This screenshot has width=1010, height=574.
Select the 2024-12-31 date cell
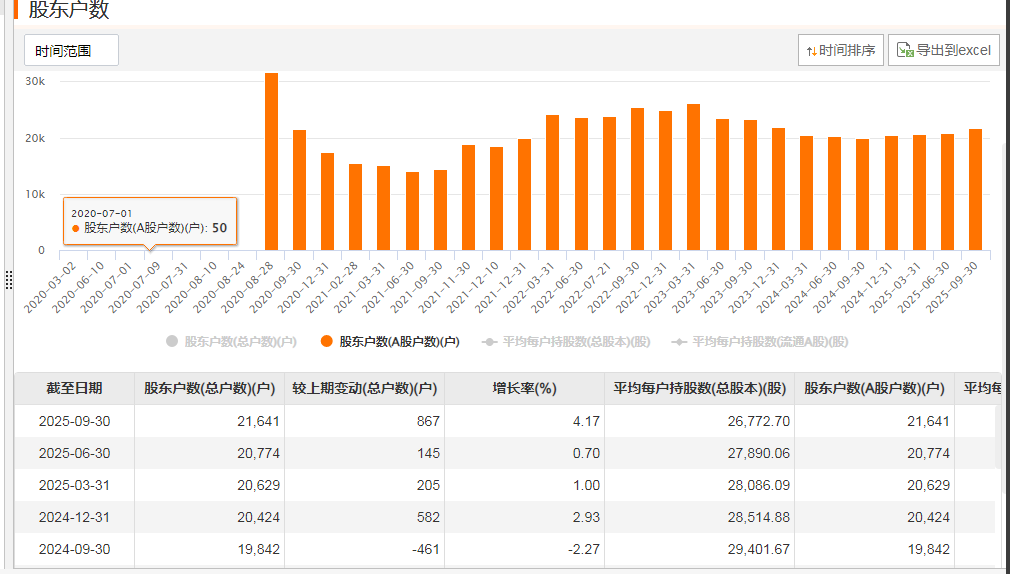pyautogui.click(x=74, y=517)
